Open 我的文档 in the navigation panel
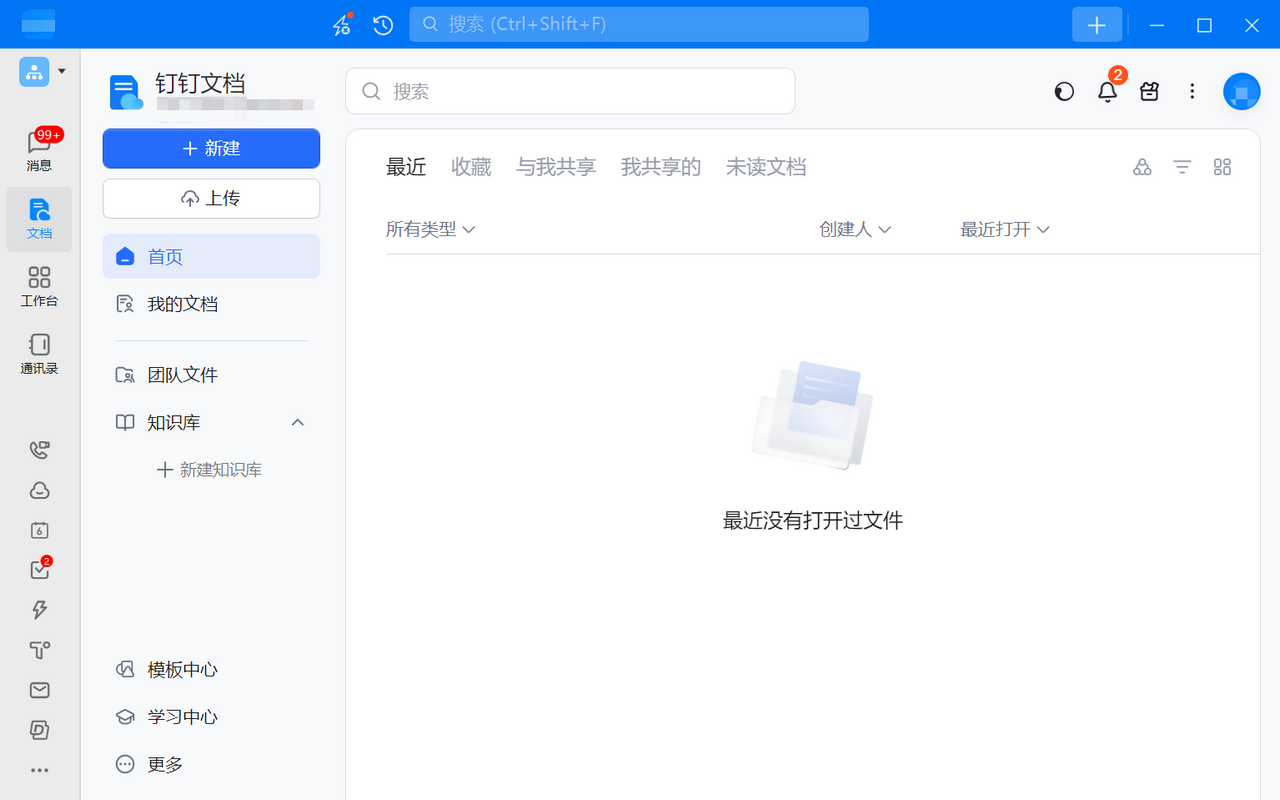Screen dimensions: 1280x800 click(182, 304)
